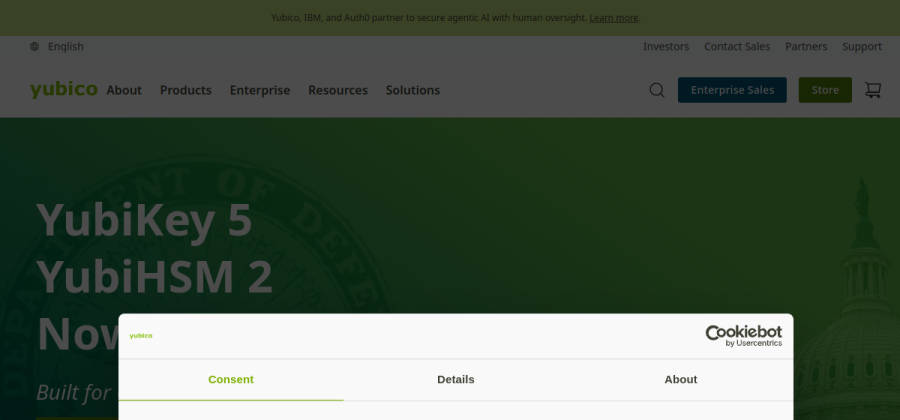900x420 pixels.
Task: Open the Contact Sales link
Action: pos(737,46)
